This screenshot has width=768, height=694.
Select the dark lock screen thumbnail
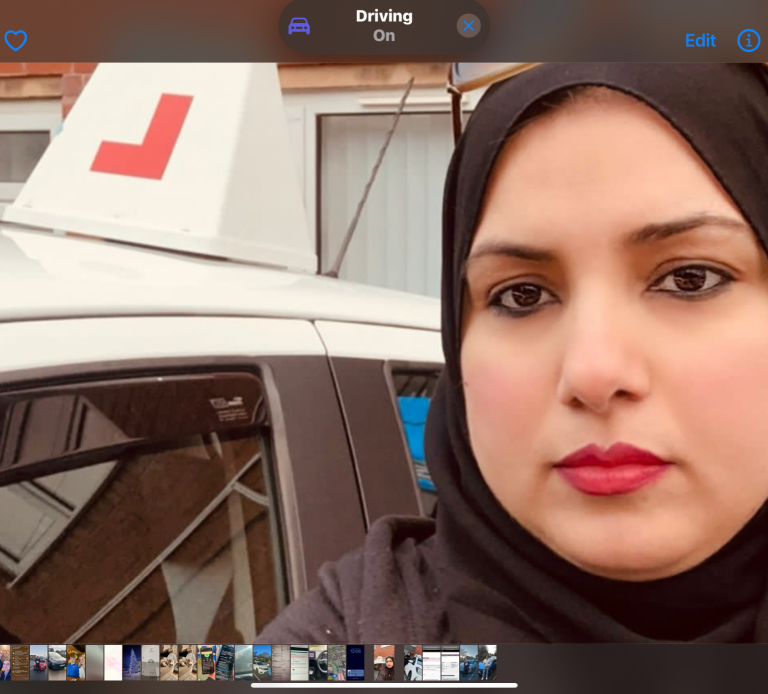(355, 663)
